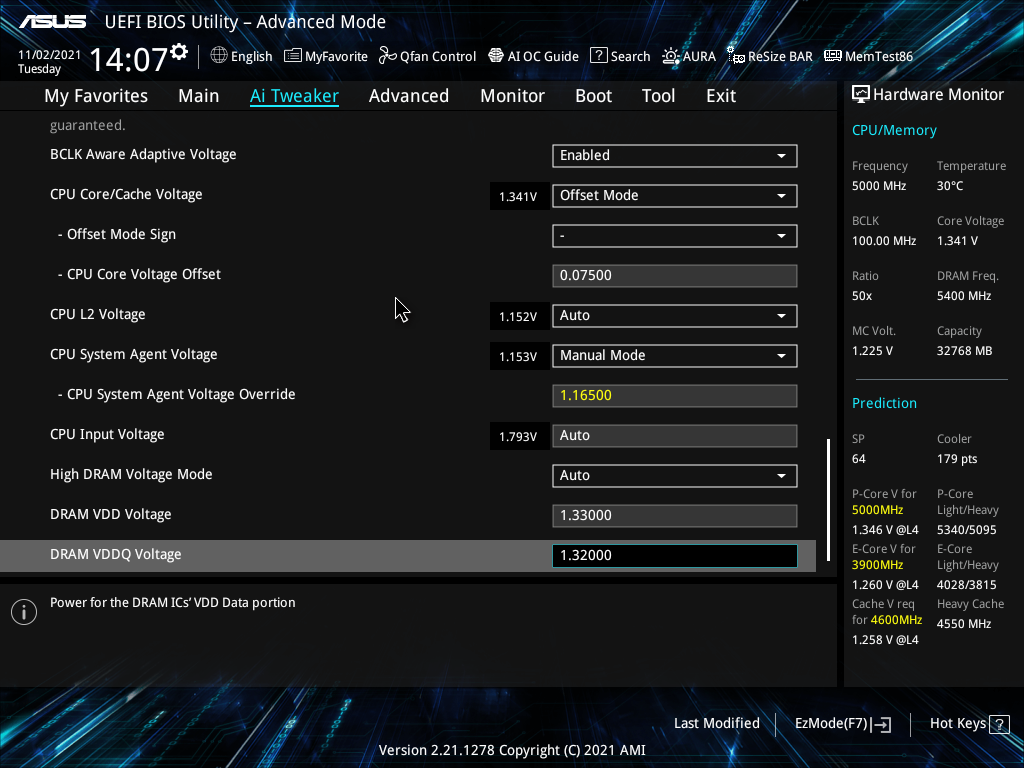Image resolution: width=1024 pixels, height=768 pixels.
Task: Expand High DRAM Voltage Mode dropdown
Action: click(x=675, y=475)
